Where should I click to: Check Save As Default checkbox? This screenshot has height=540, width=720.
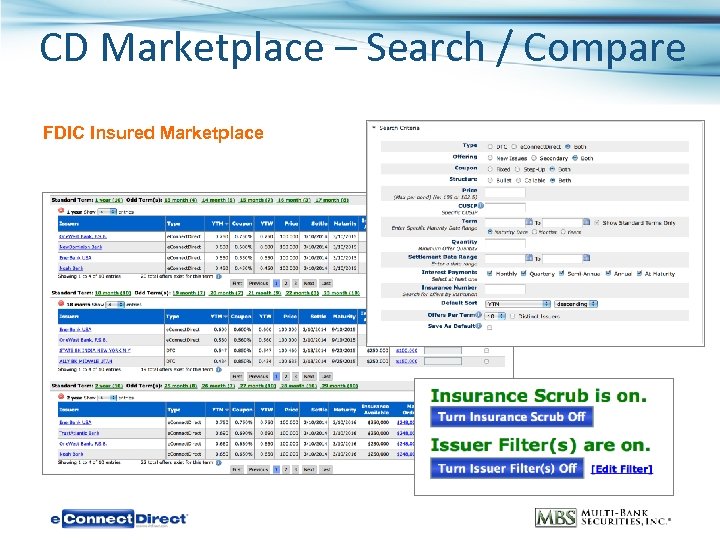tap(489, 327)
